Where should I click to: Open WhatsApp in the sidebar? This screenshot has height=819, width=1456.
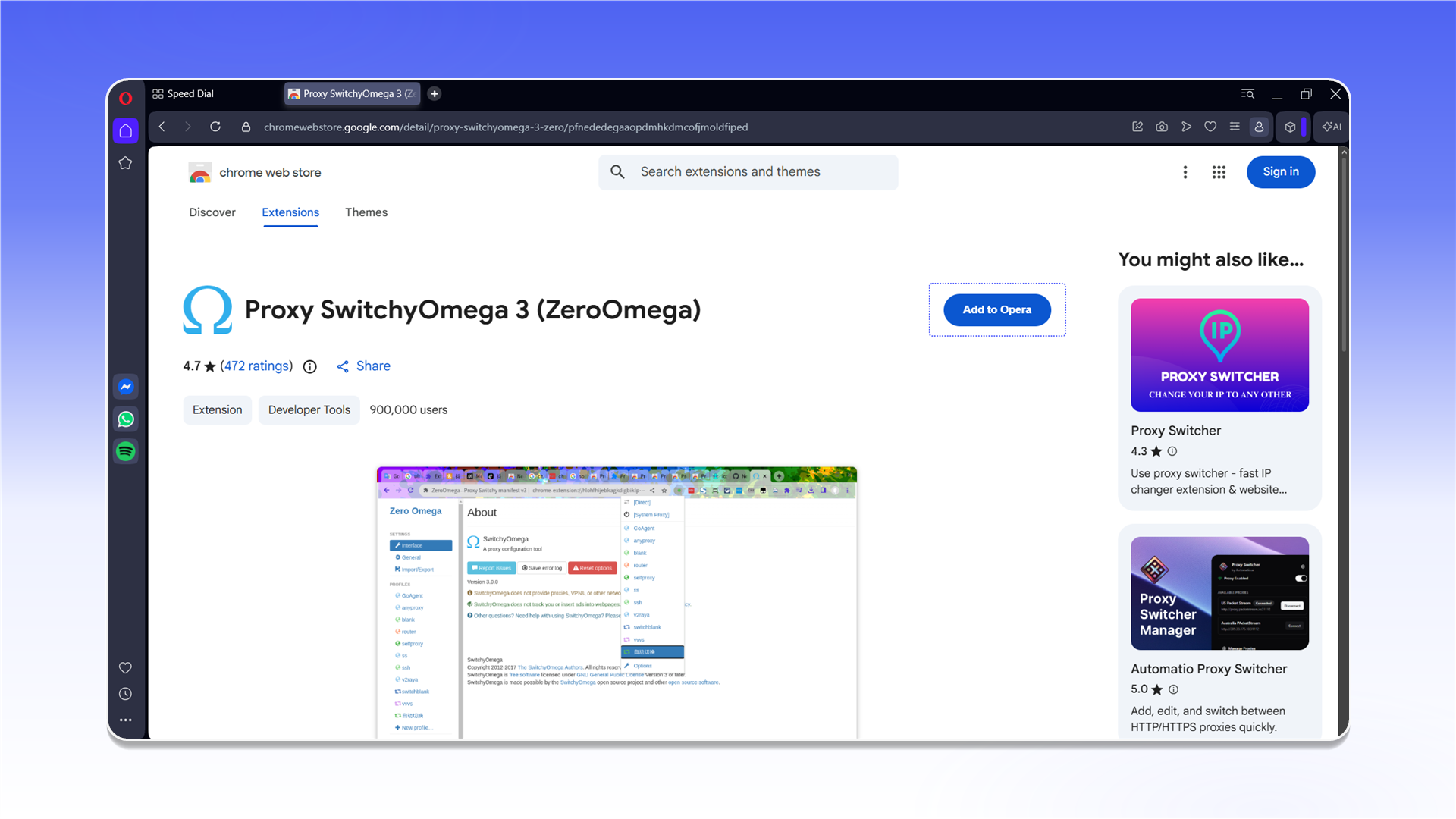[126, 419]
